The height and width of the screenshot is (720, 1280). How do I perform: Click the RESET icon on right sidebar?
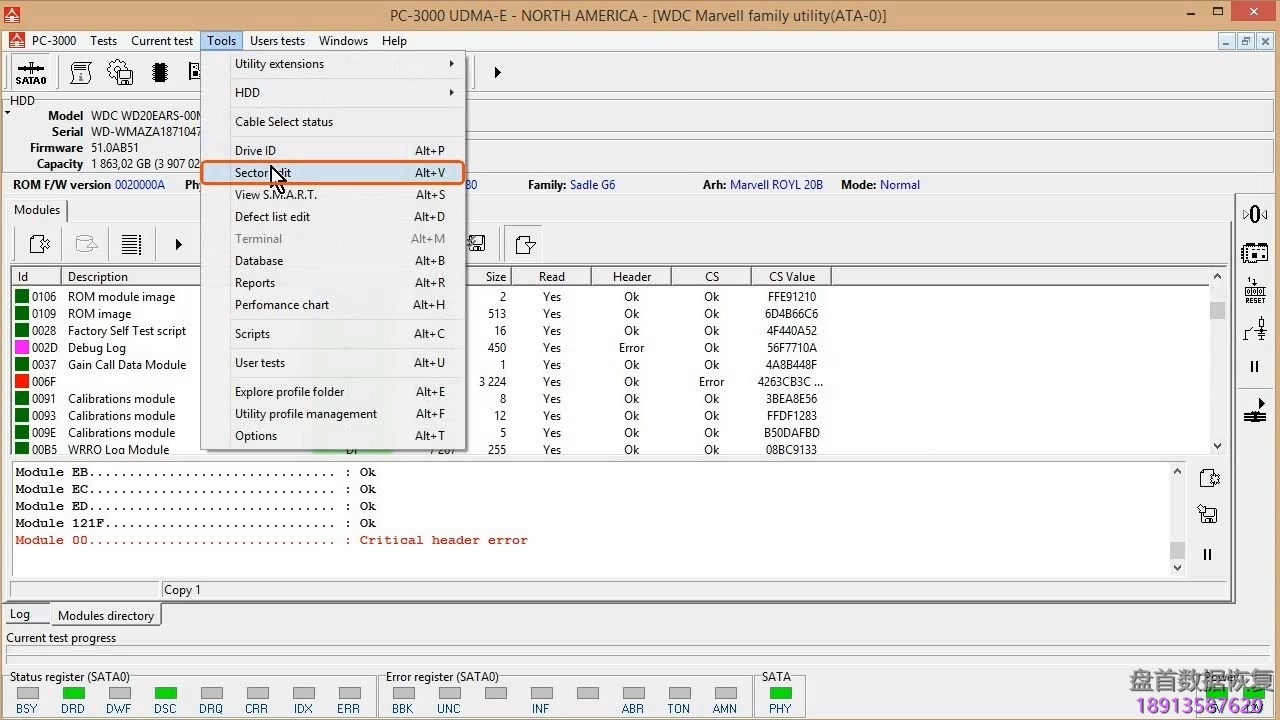pos(1255,291)
